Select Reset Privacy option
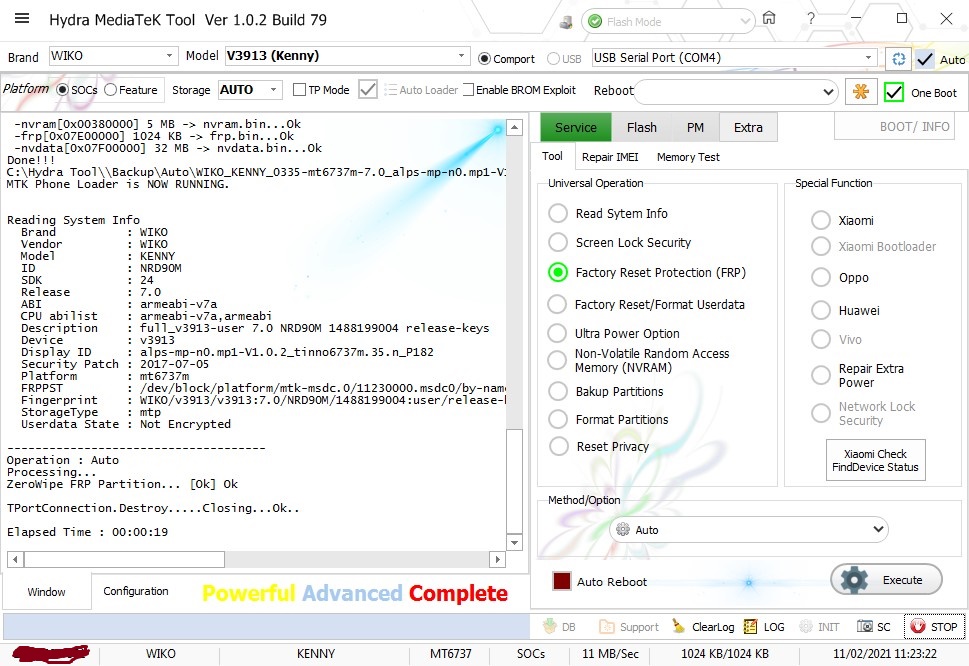The image size is (969, 666). pyautogui.click(x=559, y=446)
